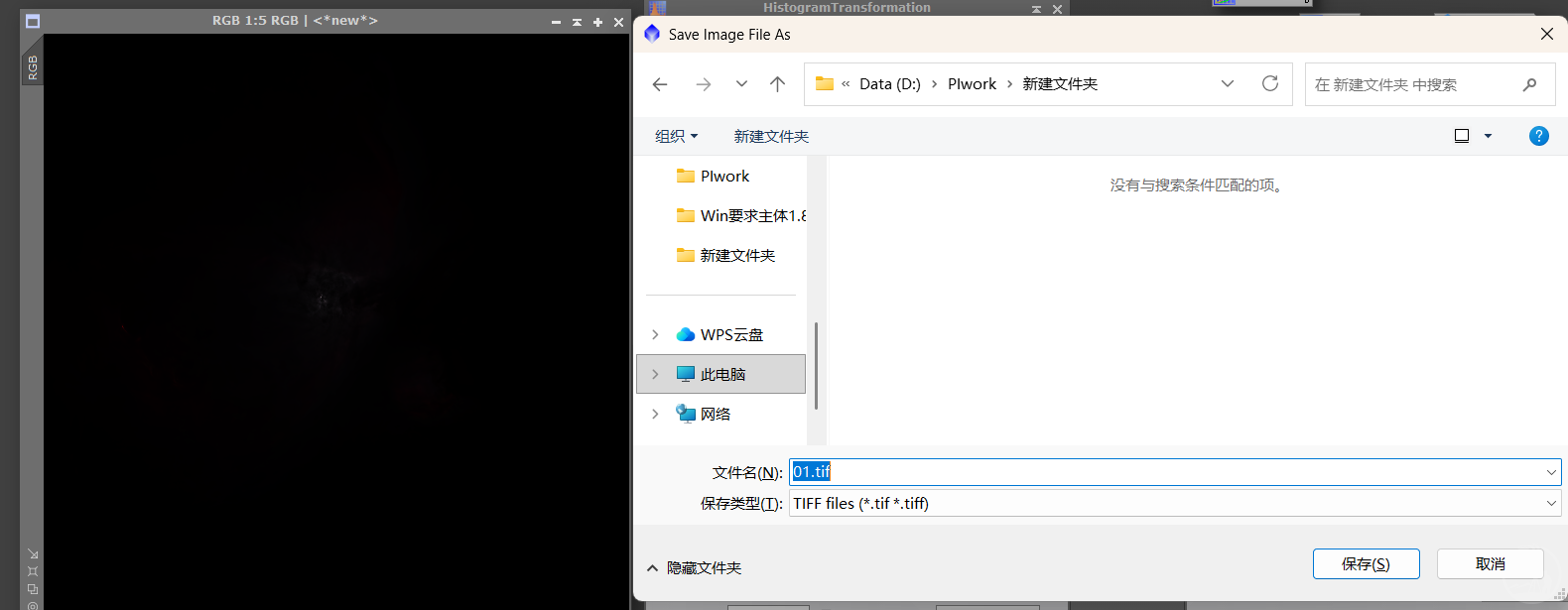This screenshot has width=1568, height=610.
Task: Click the diagonal arrow resize icon at bottom left
Action: pos(33,554)
